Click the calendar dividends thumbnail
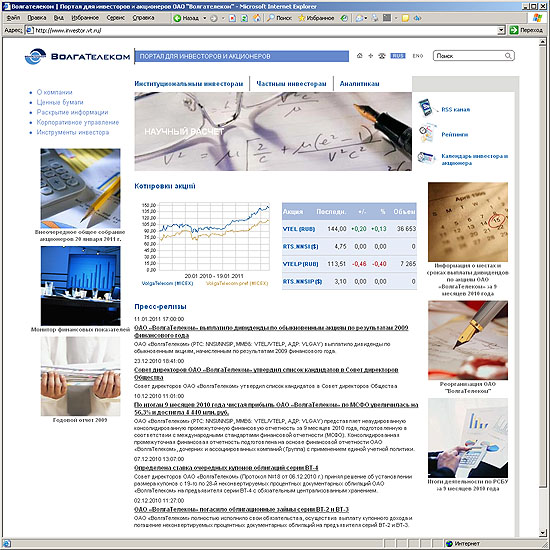 click(x=468, y=222)
